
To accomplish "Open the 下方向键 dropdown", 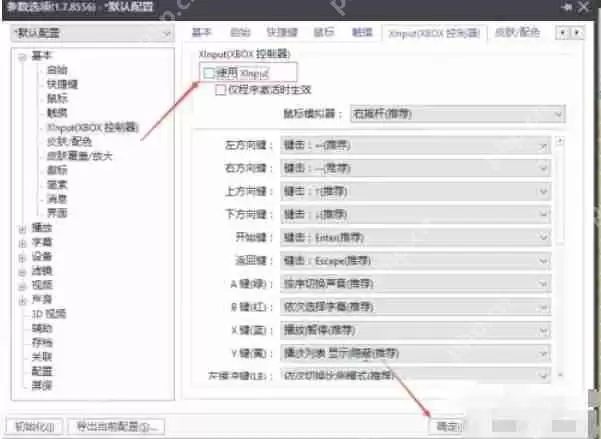I will pos(415,214).
